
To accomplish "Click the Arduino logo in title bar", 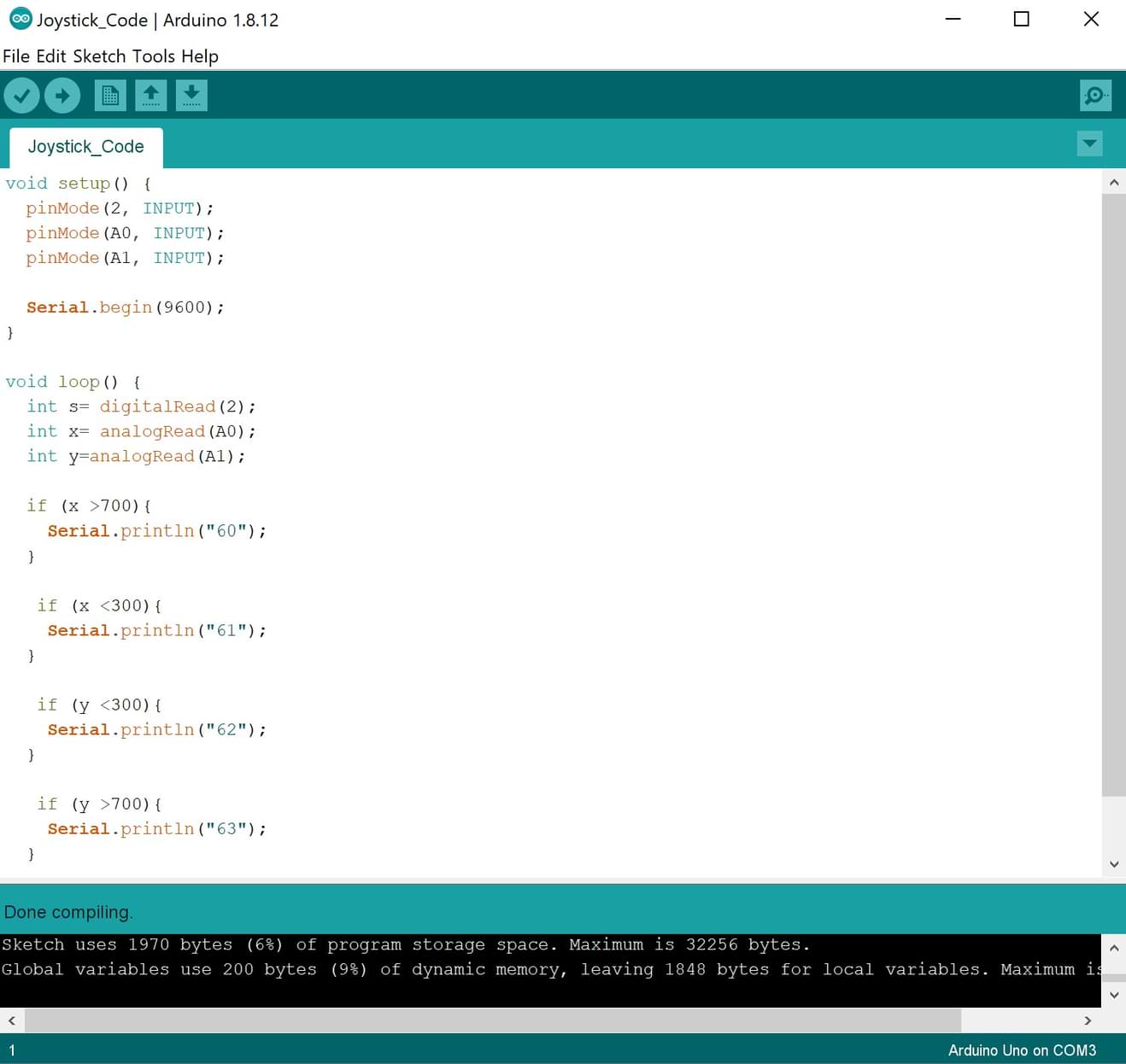I will [20, 19].
